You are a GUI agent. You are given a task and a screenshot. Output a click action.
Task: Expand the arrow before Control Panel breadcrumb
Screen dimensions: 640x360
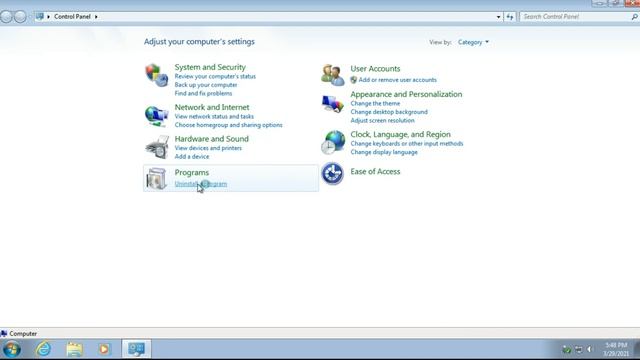pyautogui.click(x=48, y=17)
